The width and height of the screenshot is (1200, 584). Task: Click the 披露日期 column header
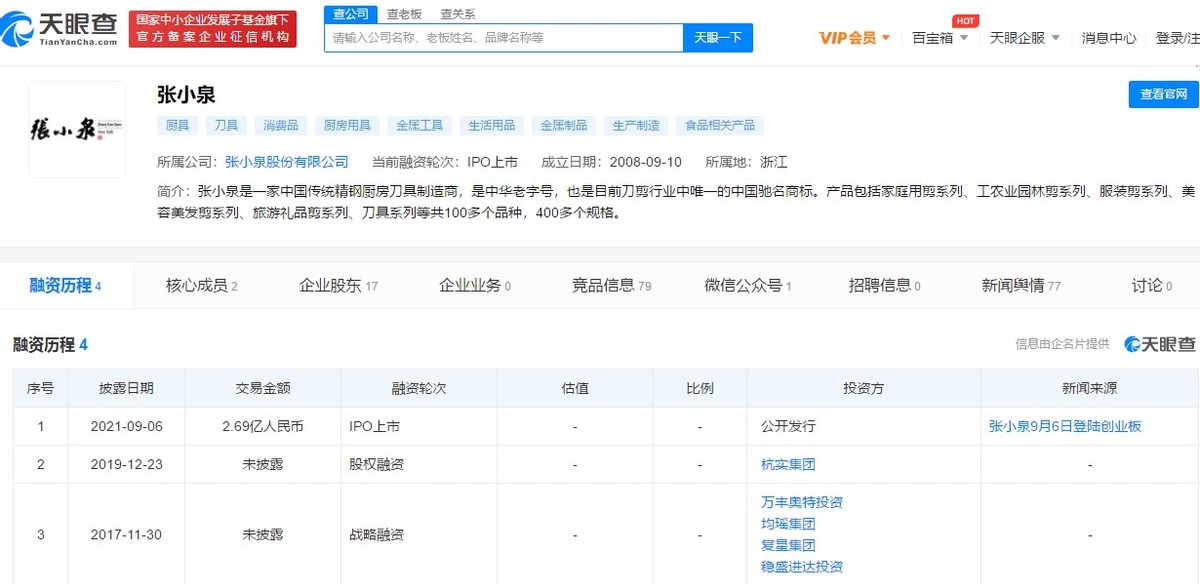(x=126, y=388)
